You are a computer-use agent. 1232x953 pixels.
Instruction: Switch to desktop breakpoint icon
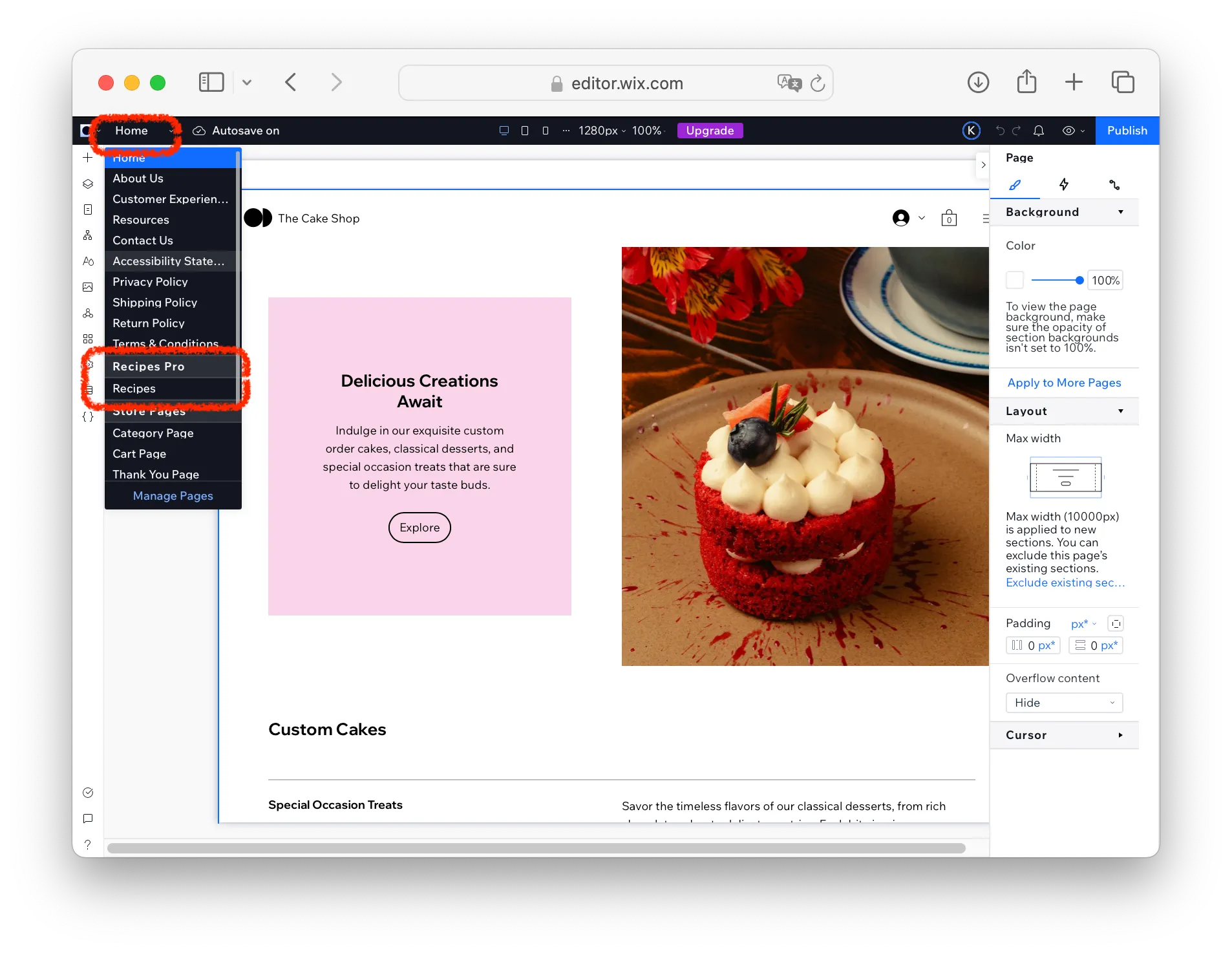(x=504, y=131)
